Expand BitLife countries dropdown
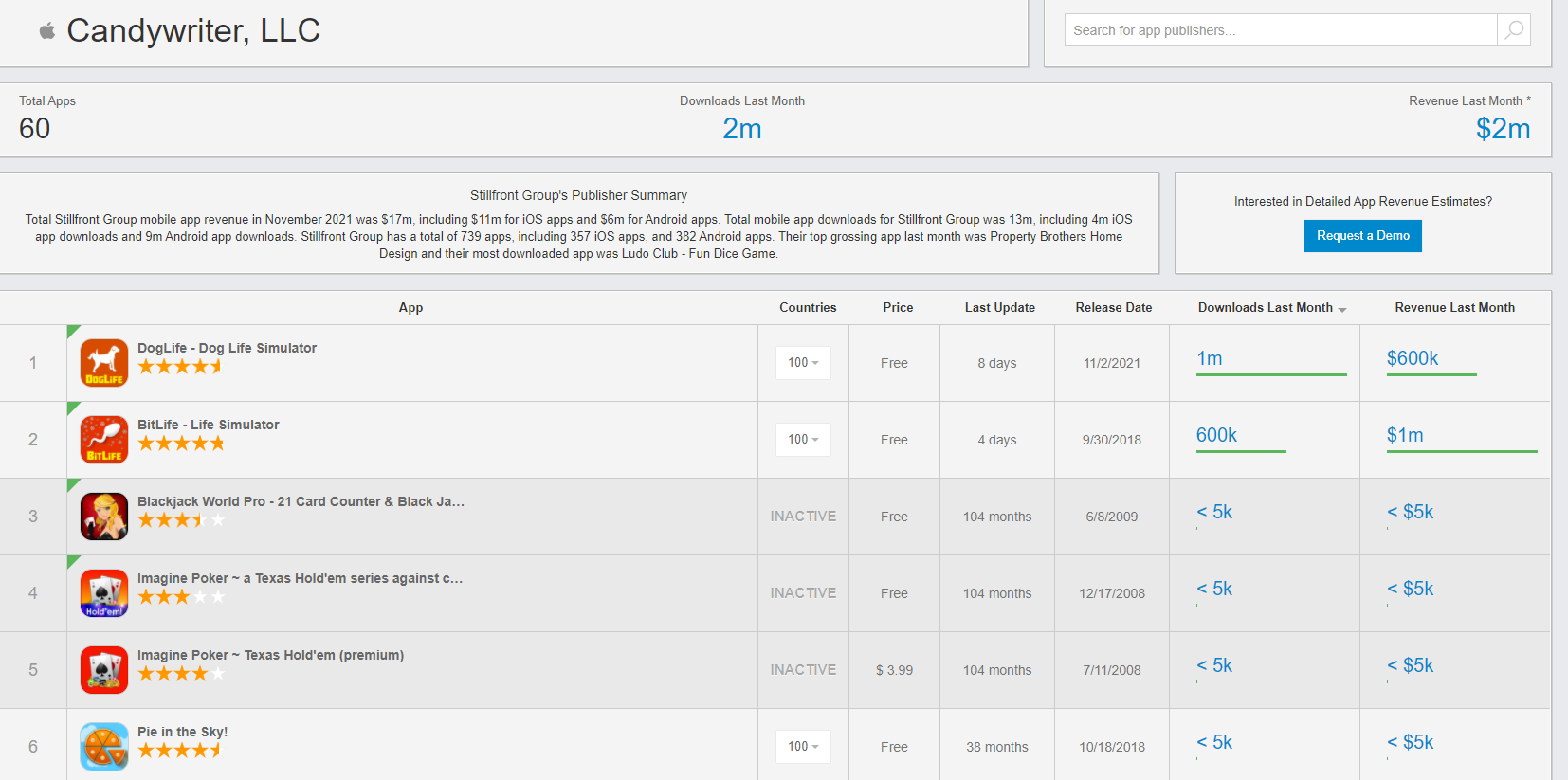The width and height of the screenshot is (1568, 780). tap(803, 440)
